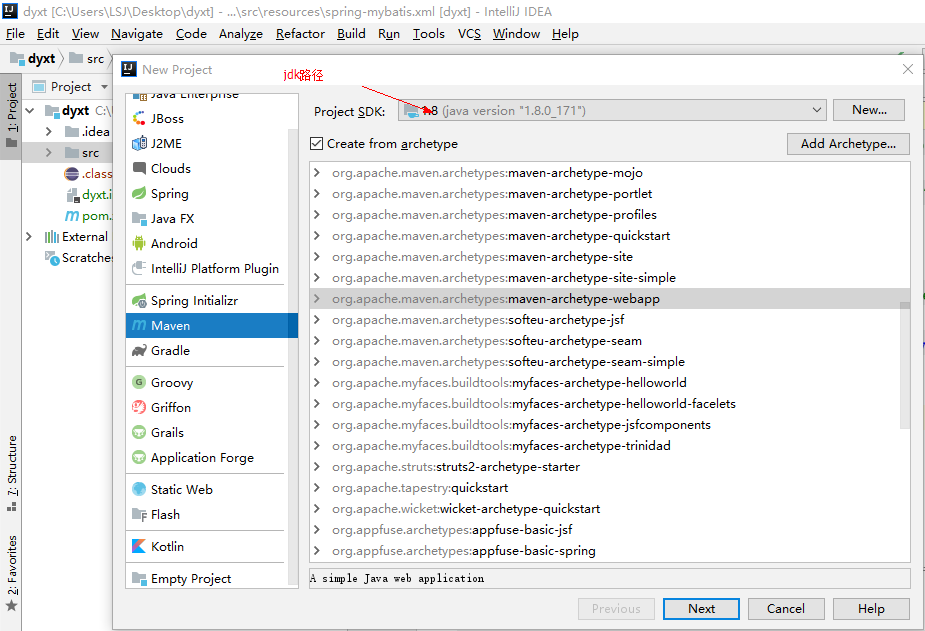Uncheck Create from archetype checkbox
The height and width of the screenshot is (631, 925).
[317, 143]
